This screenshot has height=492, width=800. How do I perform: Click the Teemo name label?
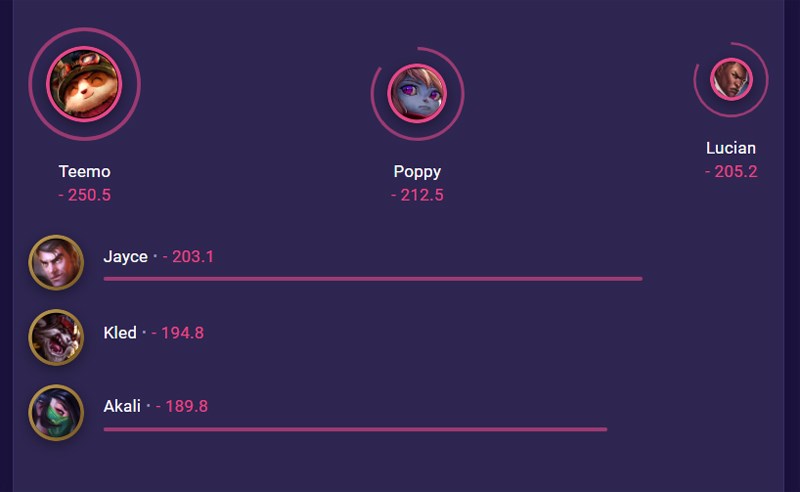pos(84,171)
